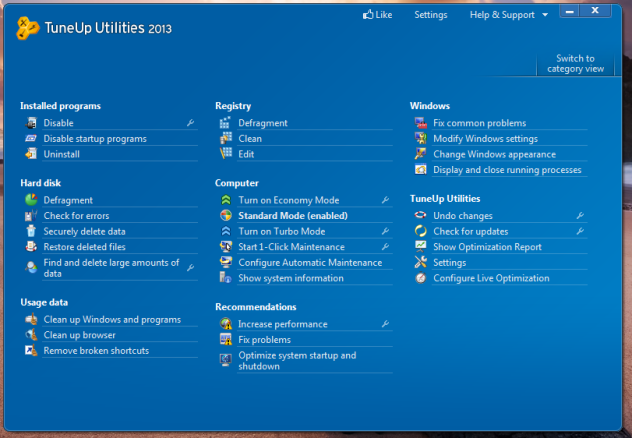Screen dimensions: 632x438
Task: Click wrench next to Check for updates
Action: 580,231
